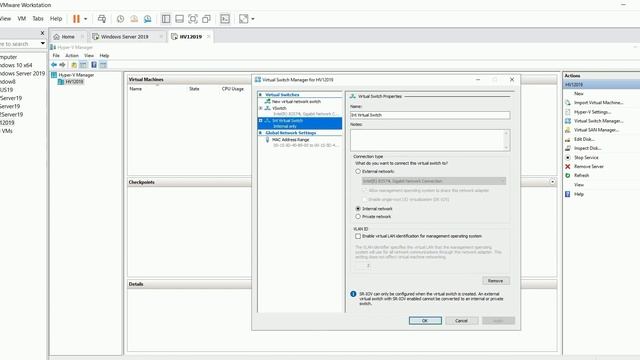Image resolution: width=640 pixels, height=360 pixels.
Task: Expand the VSwitch entry
Action: tap(260, 108)
